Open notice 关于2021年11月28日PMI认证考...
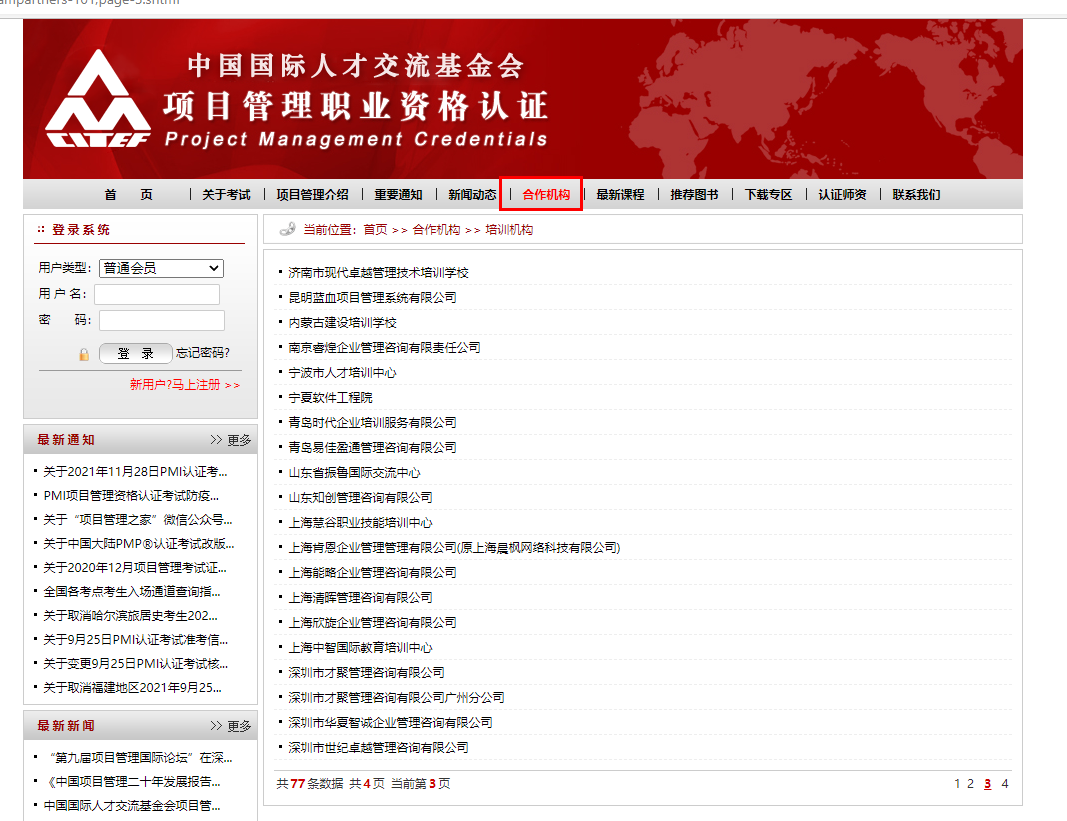Screen dimensions: 1067x821 pos(135,472)
